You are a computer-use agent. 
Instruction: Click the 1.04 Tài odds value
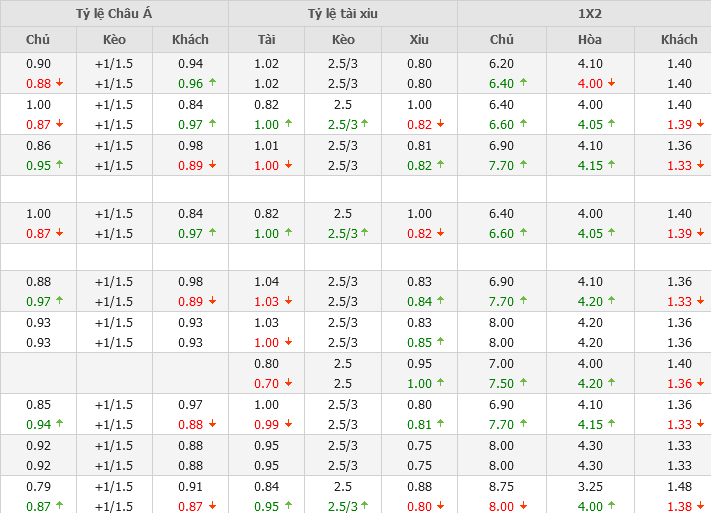click(266, 282)
